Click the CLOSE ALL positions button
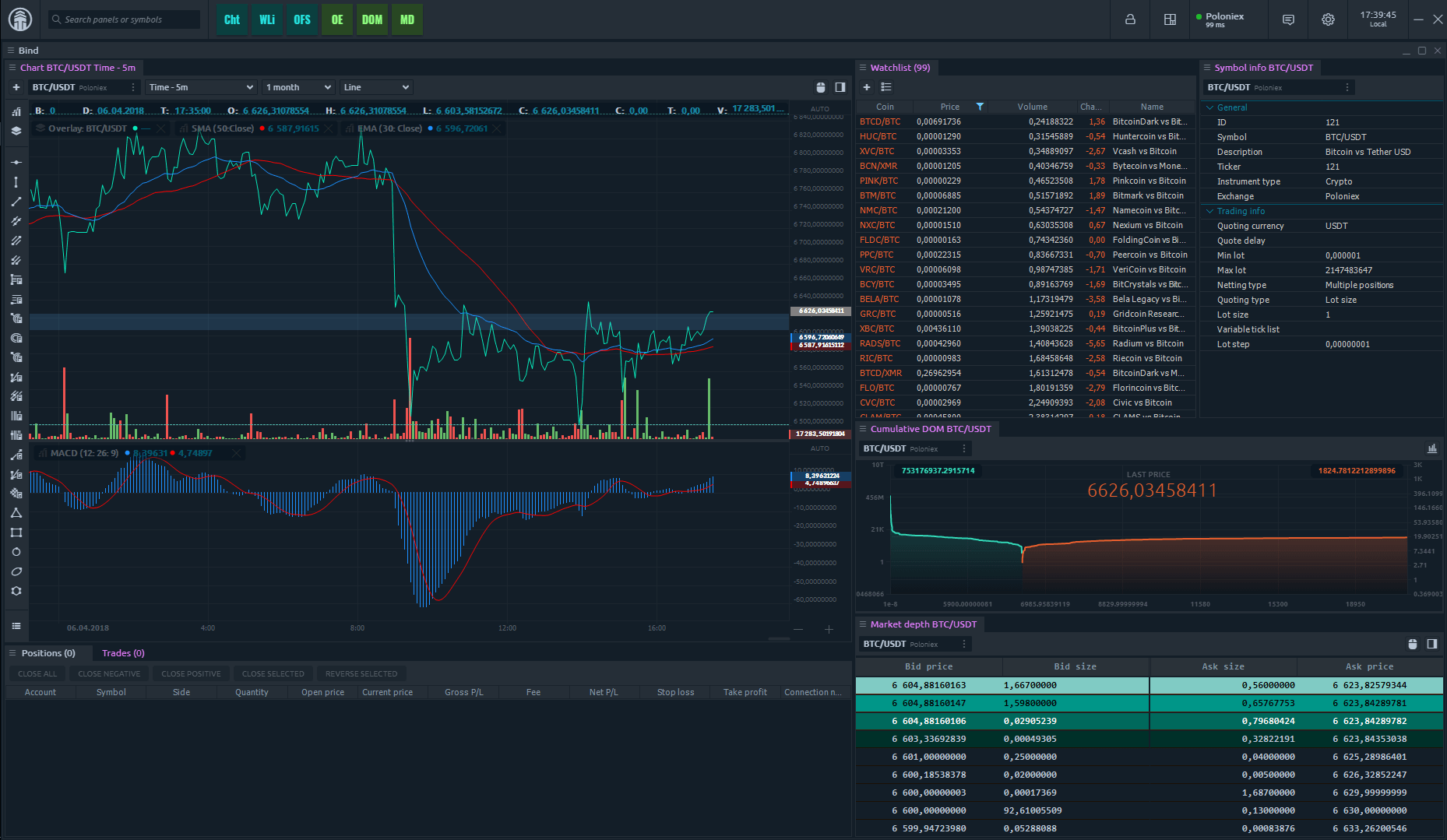The height and width of the screenshot is (840, 1447). click(36, 673)
